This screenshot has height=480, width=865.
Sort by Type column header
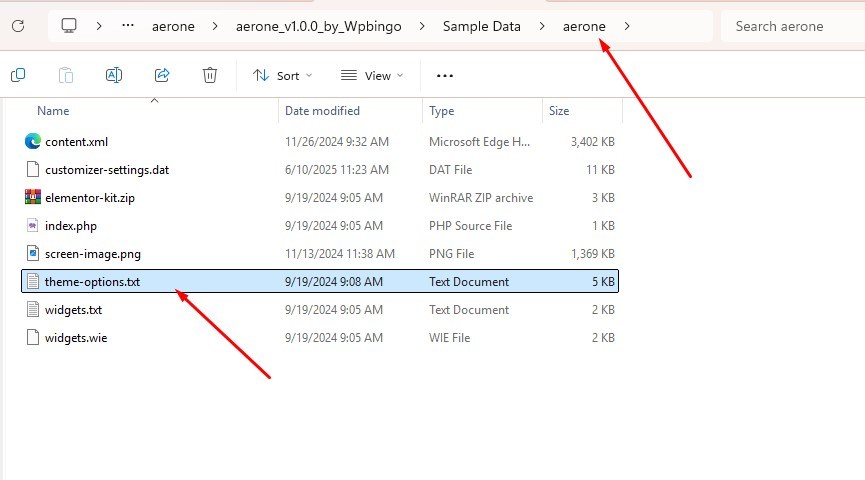[x=441, y=111]
